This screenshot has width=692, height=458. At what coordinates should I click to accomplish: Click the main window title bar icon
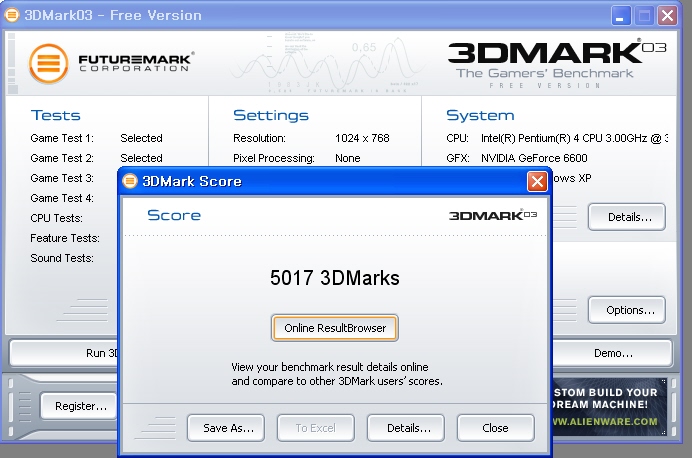click(11, 15)
